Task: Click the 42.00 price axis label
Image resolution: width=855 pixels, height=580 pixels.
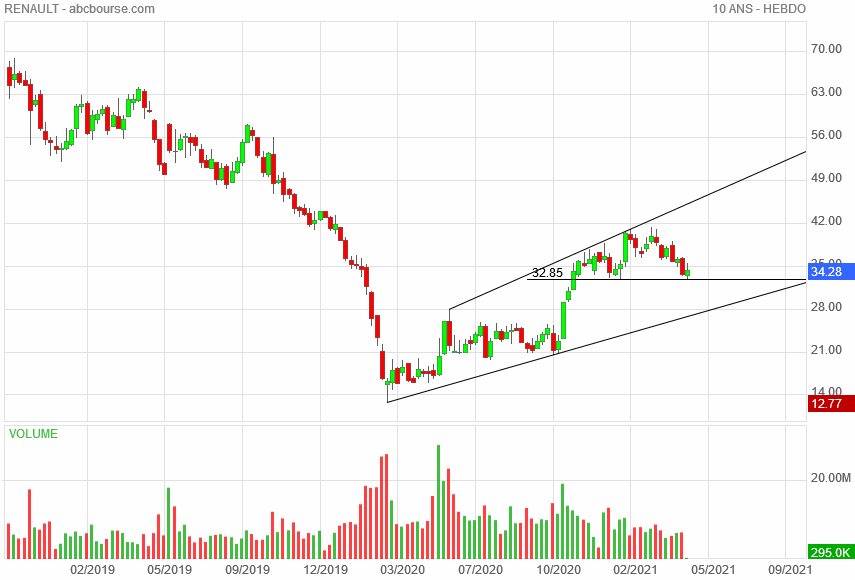Action: coord(826,221)
